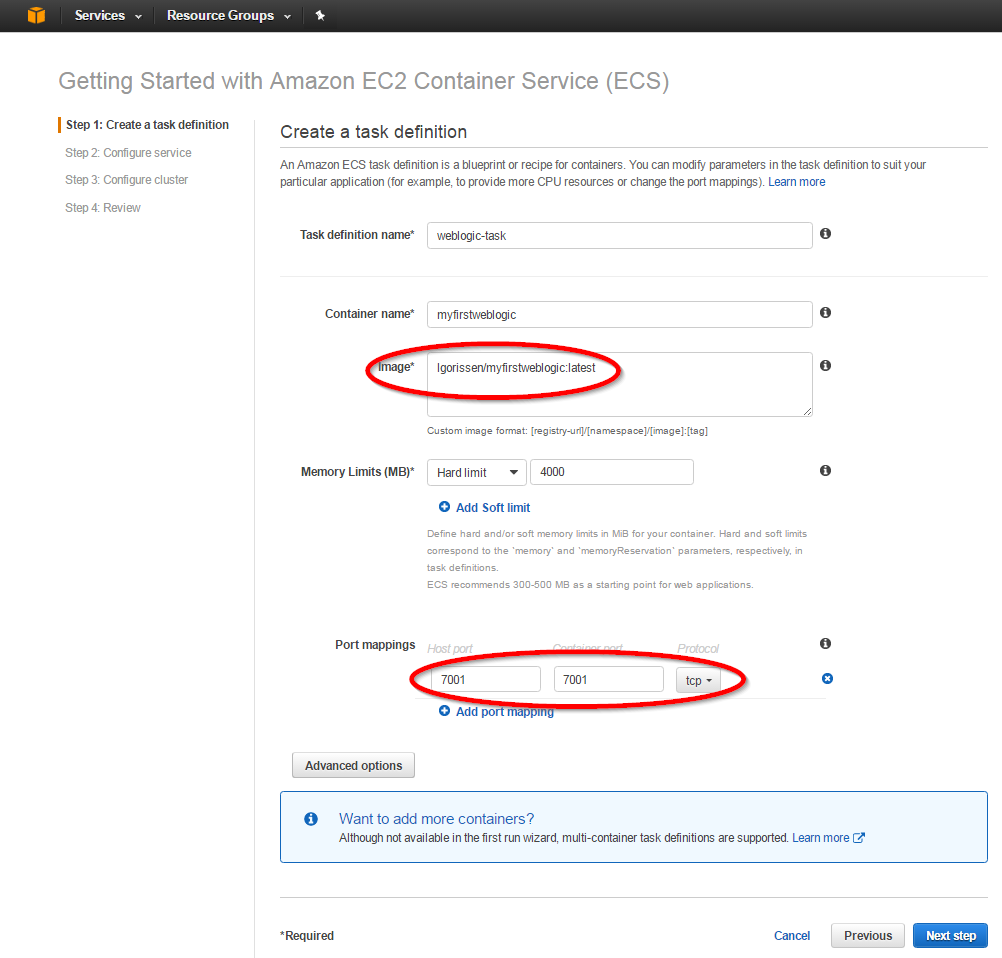Click info icon beside Memory Limits
Screen dimensions: 1002x958
point(825,470)
